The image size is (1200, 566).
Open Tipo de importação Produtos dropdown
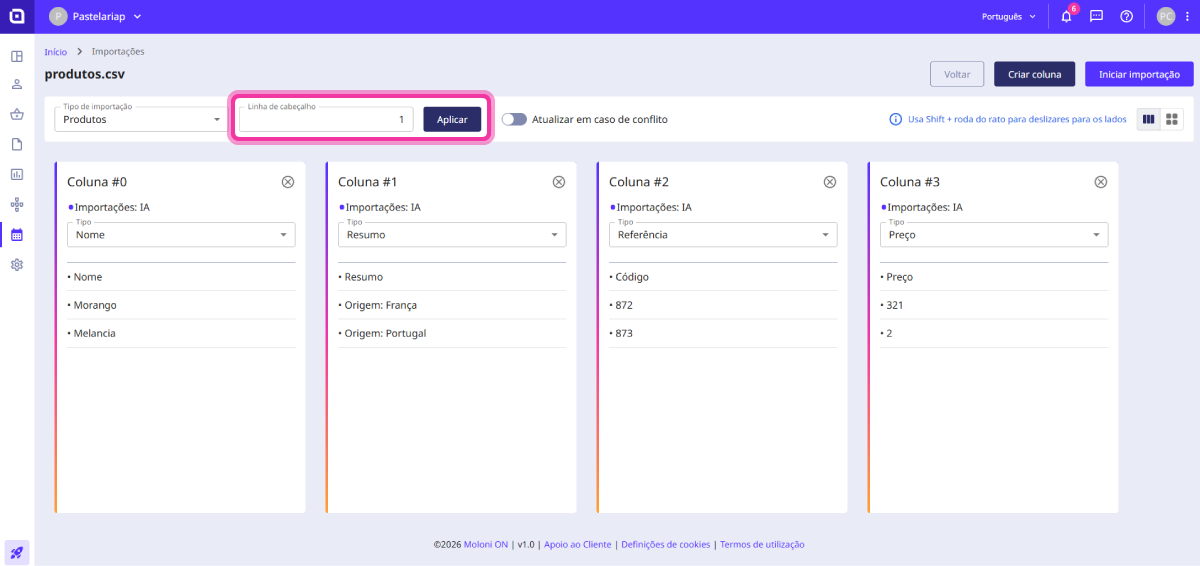[x=141, y=119]
